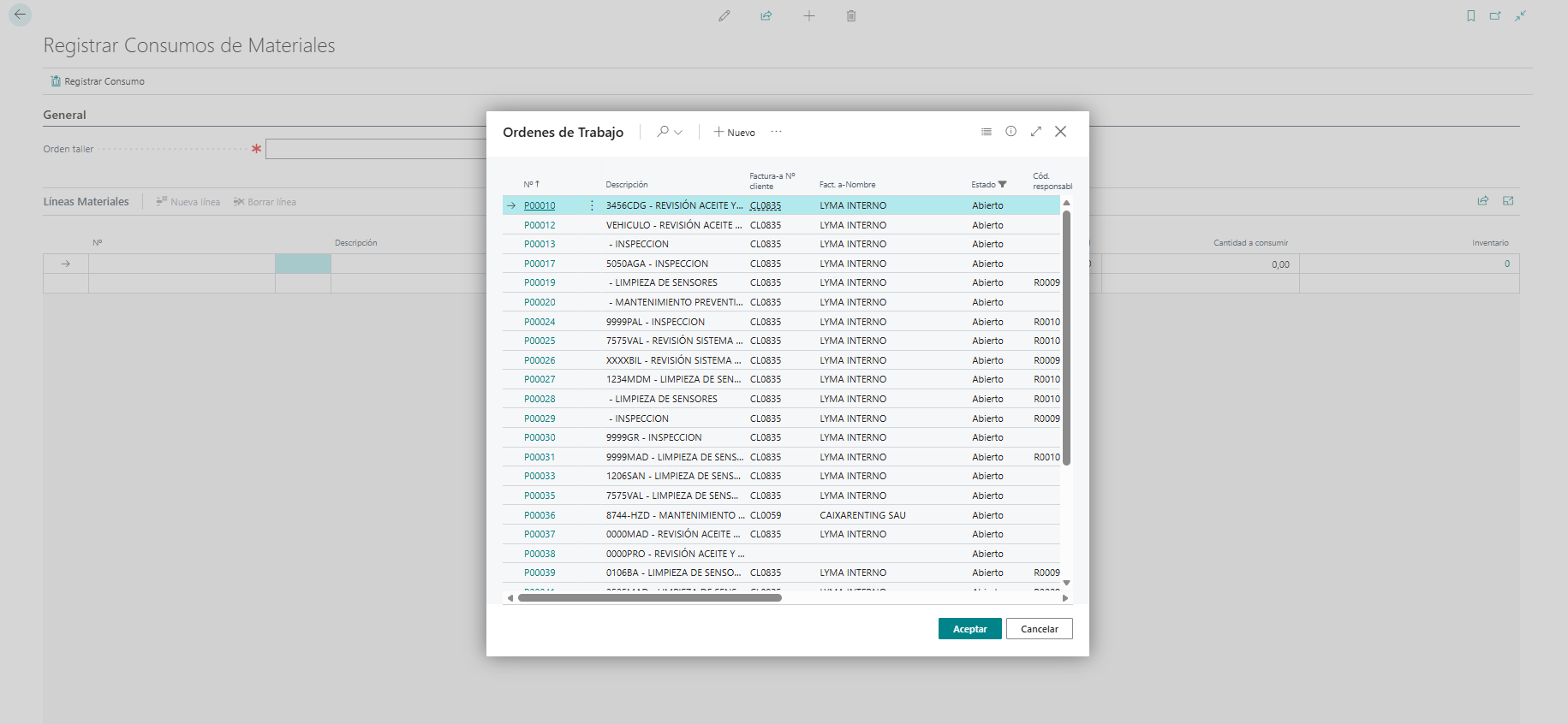Show the information pane icon
This screenshot has height=724, width=1568.
[1011, 132]
